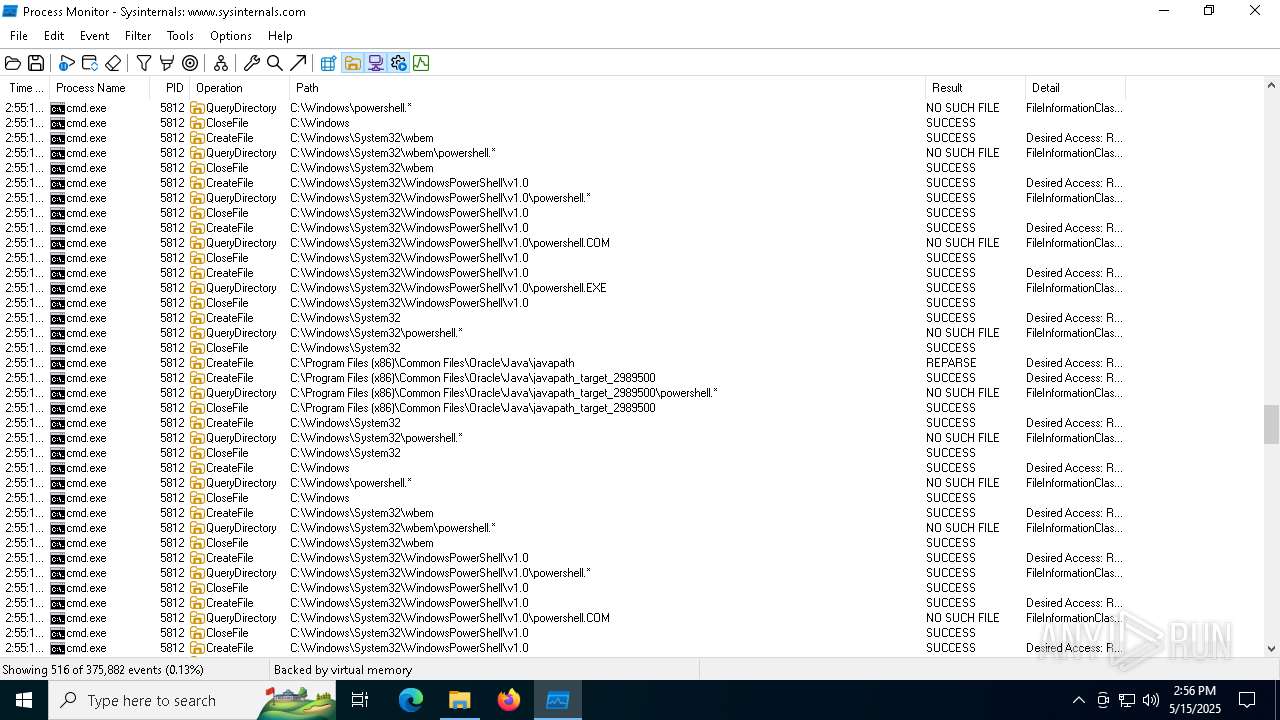The height and width of the screenshot is (720, 1280).
Task: Select the javapath_target_2989500\powershell.* path
Action: 504,393
